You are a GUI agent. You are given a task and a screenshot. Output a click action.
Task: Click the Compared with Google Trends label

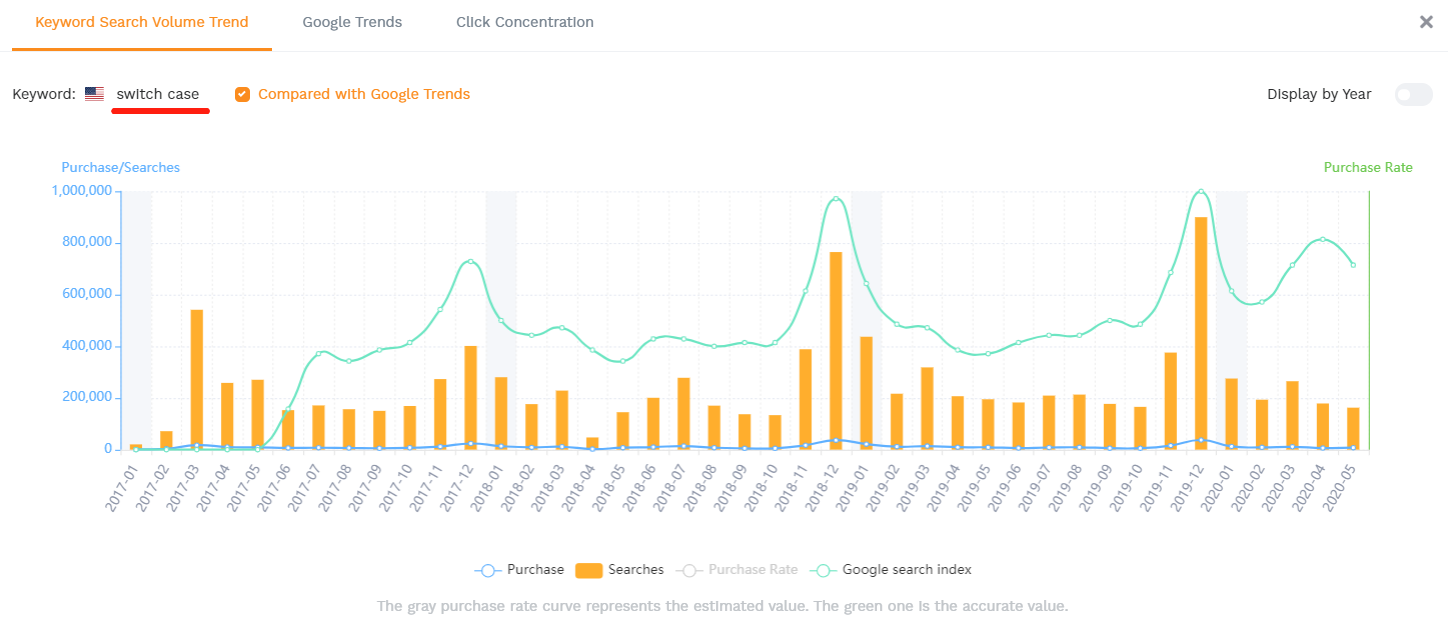364,94
